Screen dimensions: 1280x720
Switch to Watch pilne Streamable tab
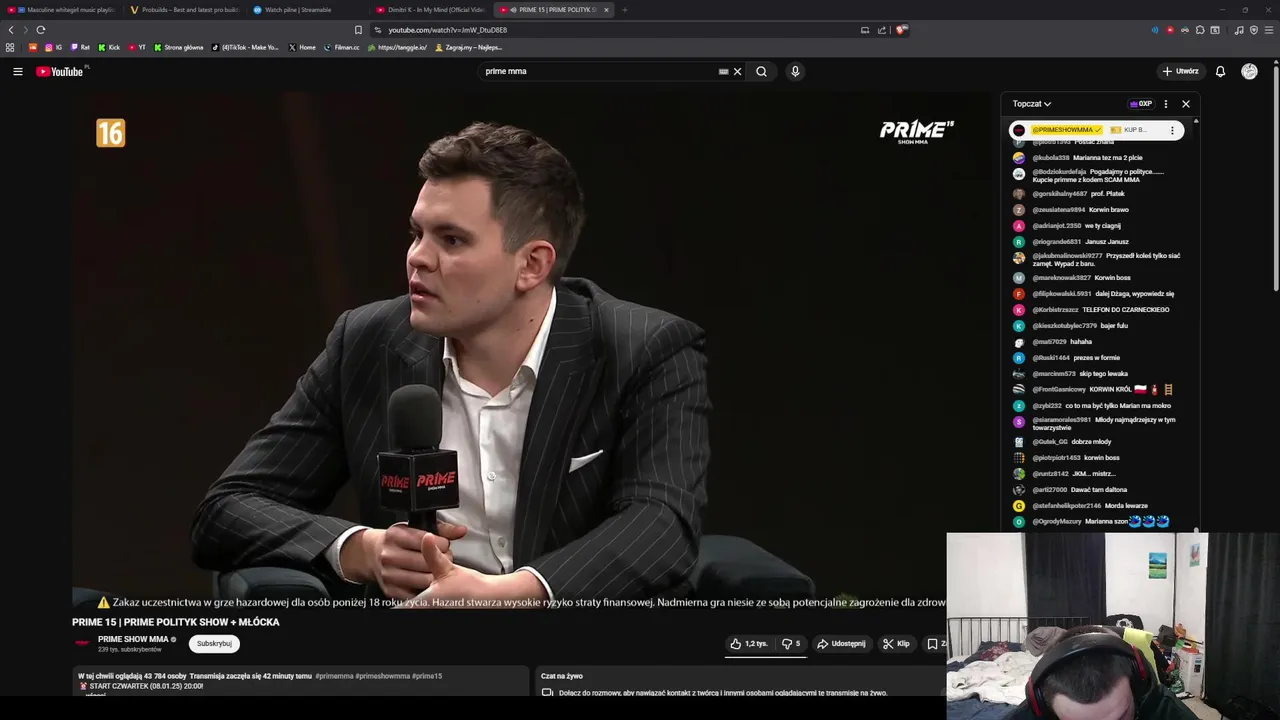306,10
